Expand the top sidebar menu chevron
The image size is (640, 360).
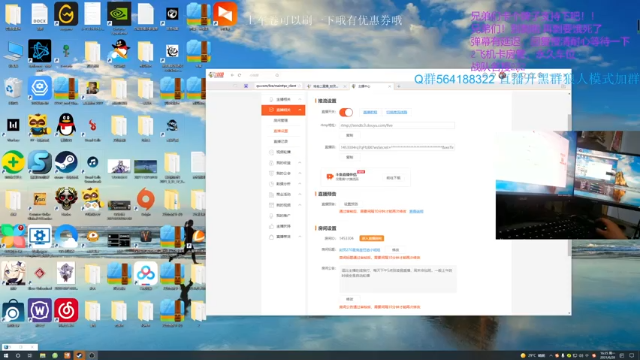(300, 99)
